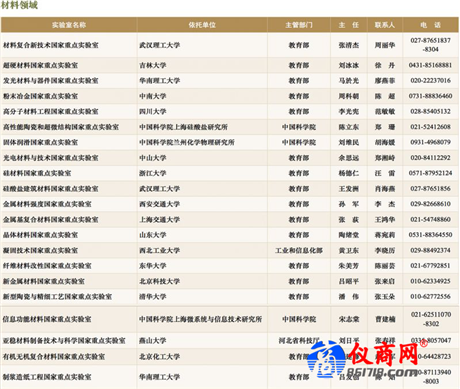
Task: Click 高分子材料工程国家重点实验室 entry
Action: [x=51, y=112]
